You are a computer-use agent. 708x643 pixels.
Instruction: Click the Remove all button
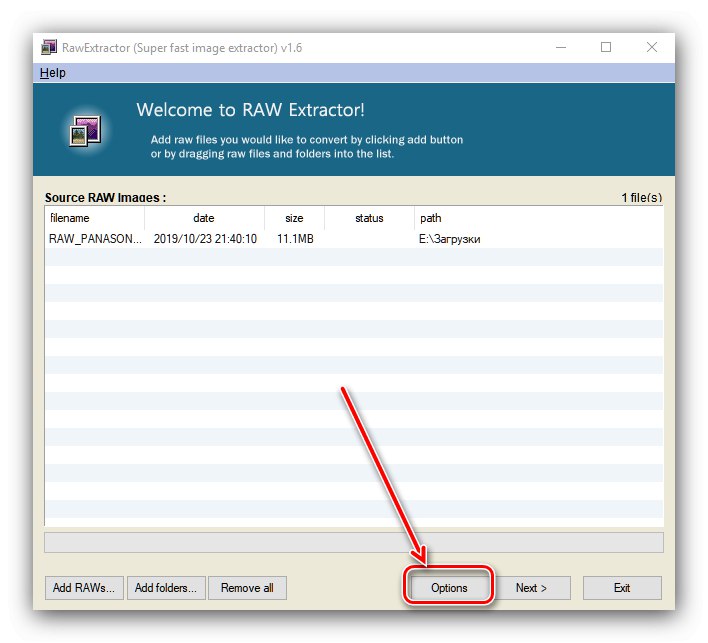click(247, 587)
